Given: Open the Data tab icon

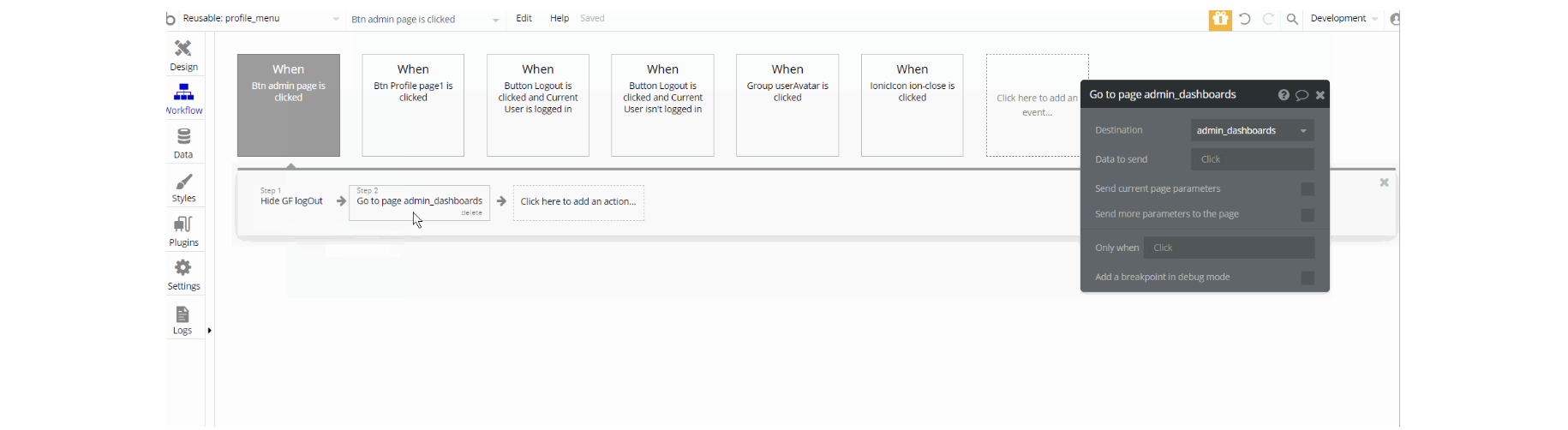Looking at the screenshot, I should pyautogui.click(x=183, y=143).
